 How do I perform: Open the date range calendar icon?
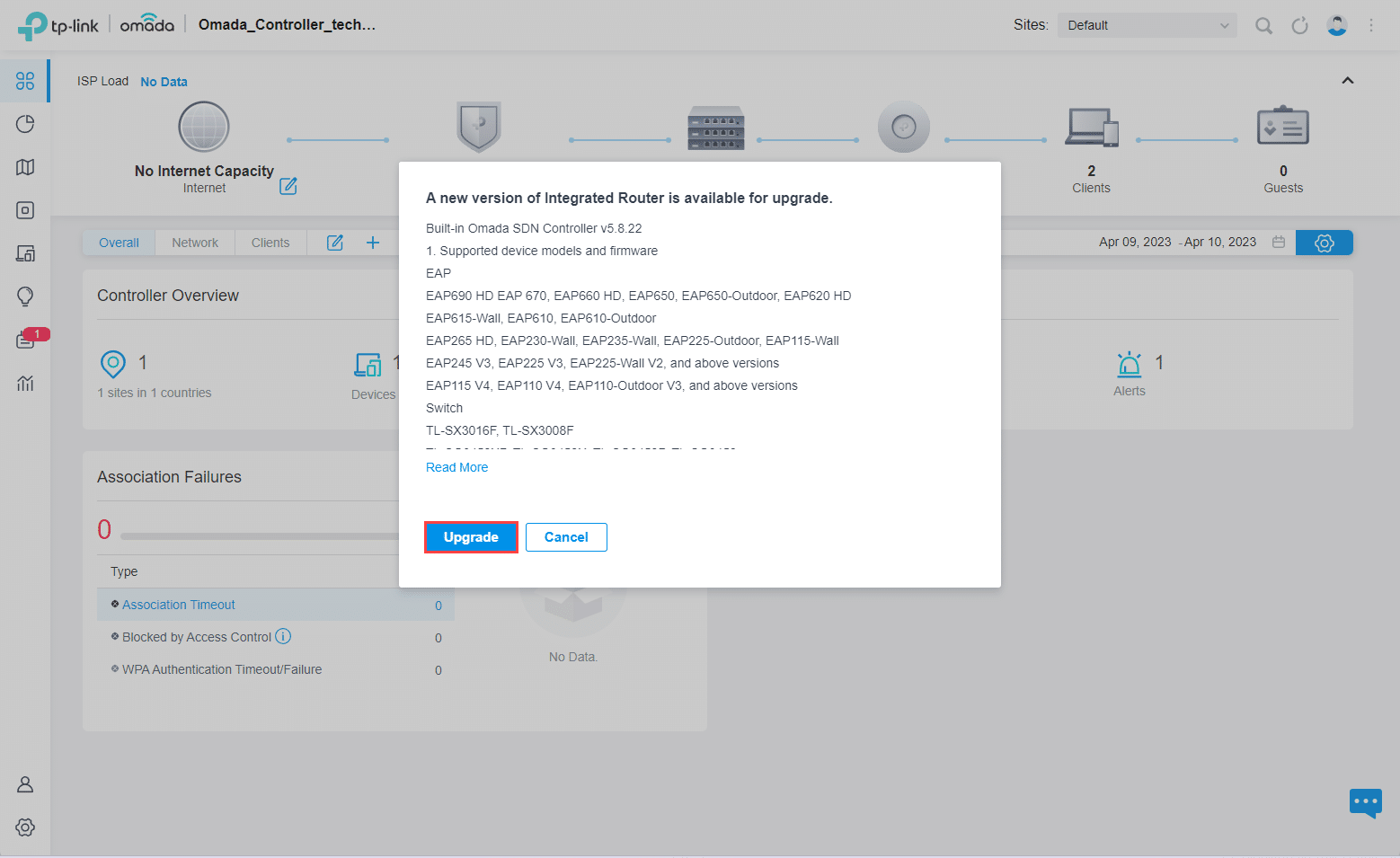1279,242
